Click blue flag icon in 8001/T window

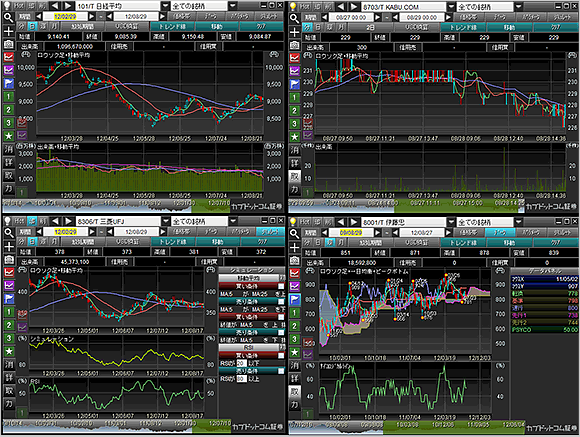294,299
